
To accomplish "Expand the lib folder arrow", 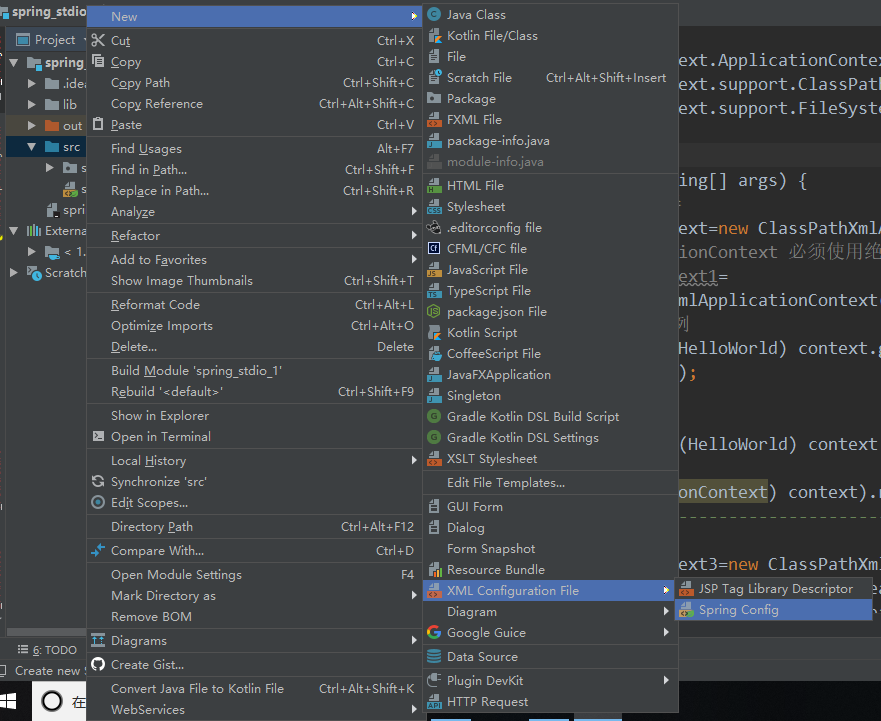I will point(31,105).
